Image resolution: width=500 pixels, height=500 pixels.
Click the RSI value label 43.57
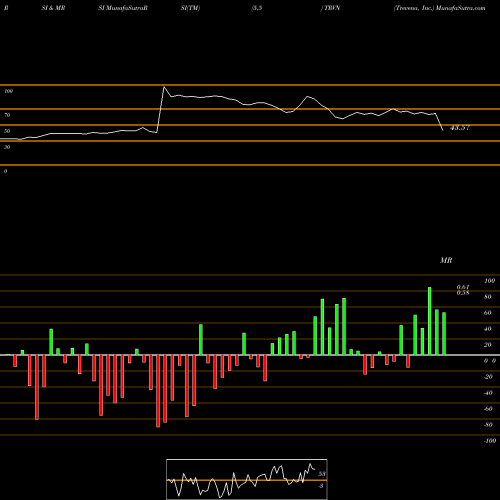tap(460, 128)
